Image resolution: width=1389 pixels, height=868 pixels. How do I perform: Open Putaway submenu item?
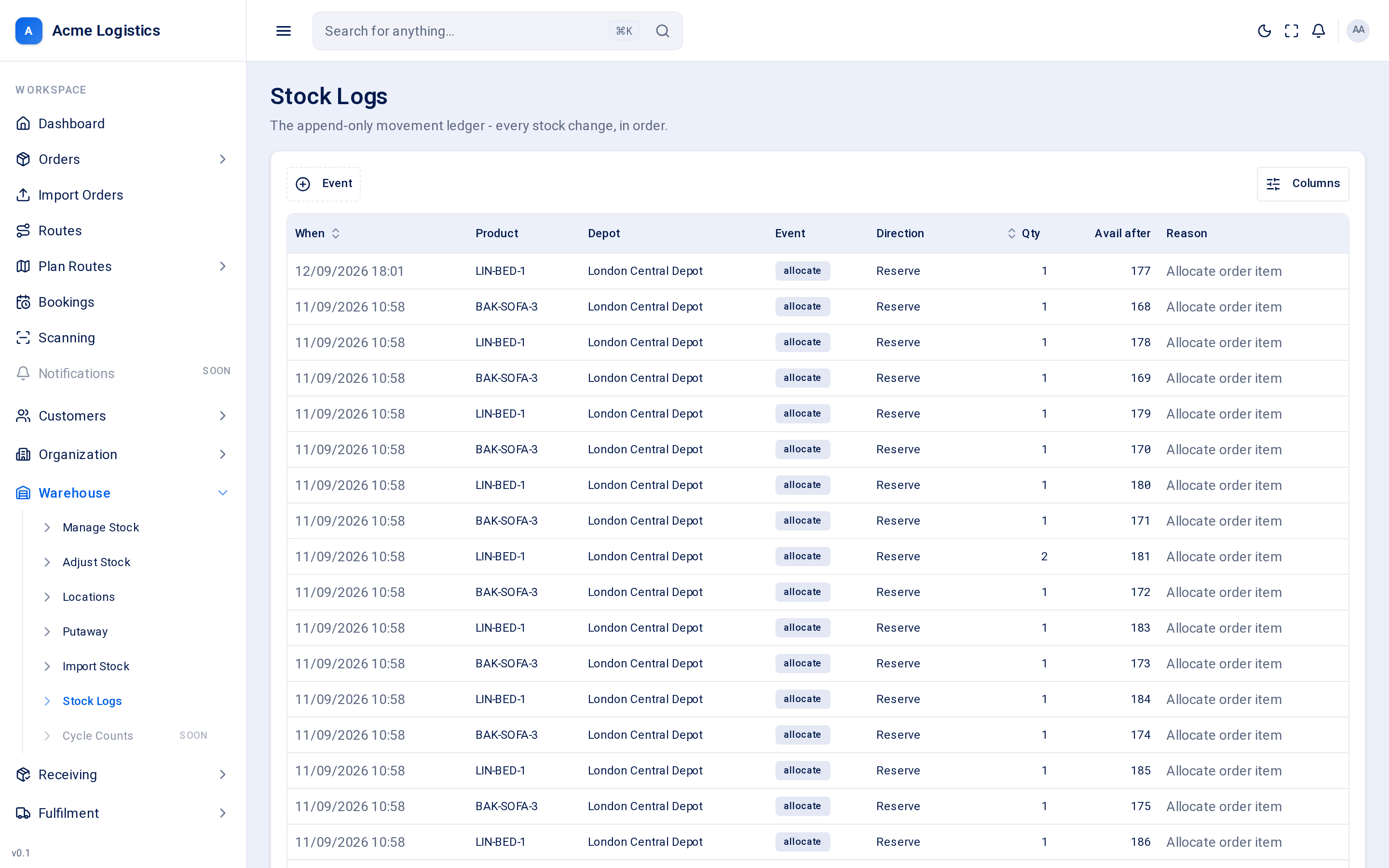[x=85, y=632]
